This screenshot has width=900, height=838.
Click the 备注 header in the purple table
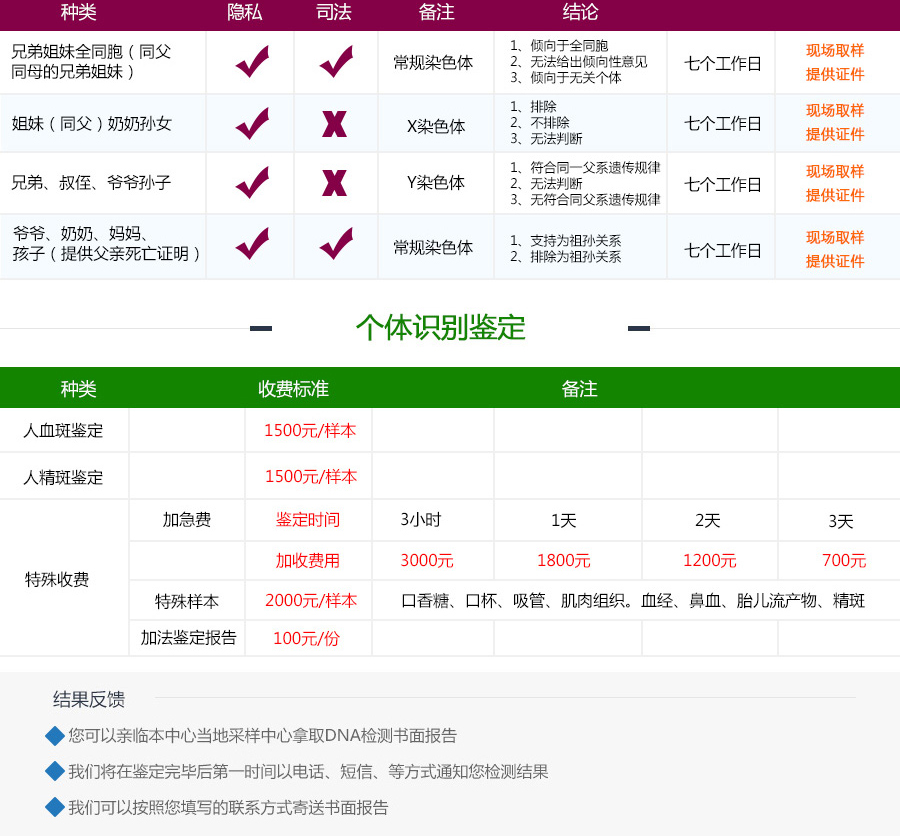click(x=436, y=12)
